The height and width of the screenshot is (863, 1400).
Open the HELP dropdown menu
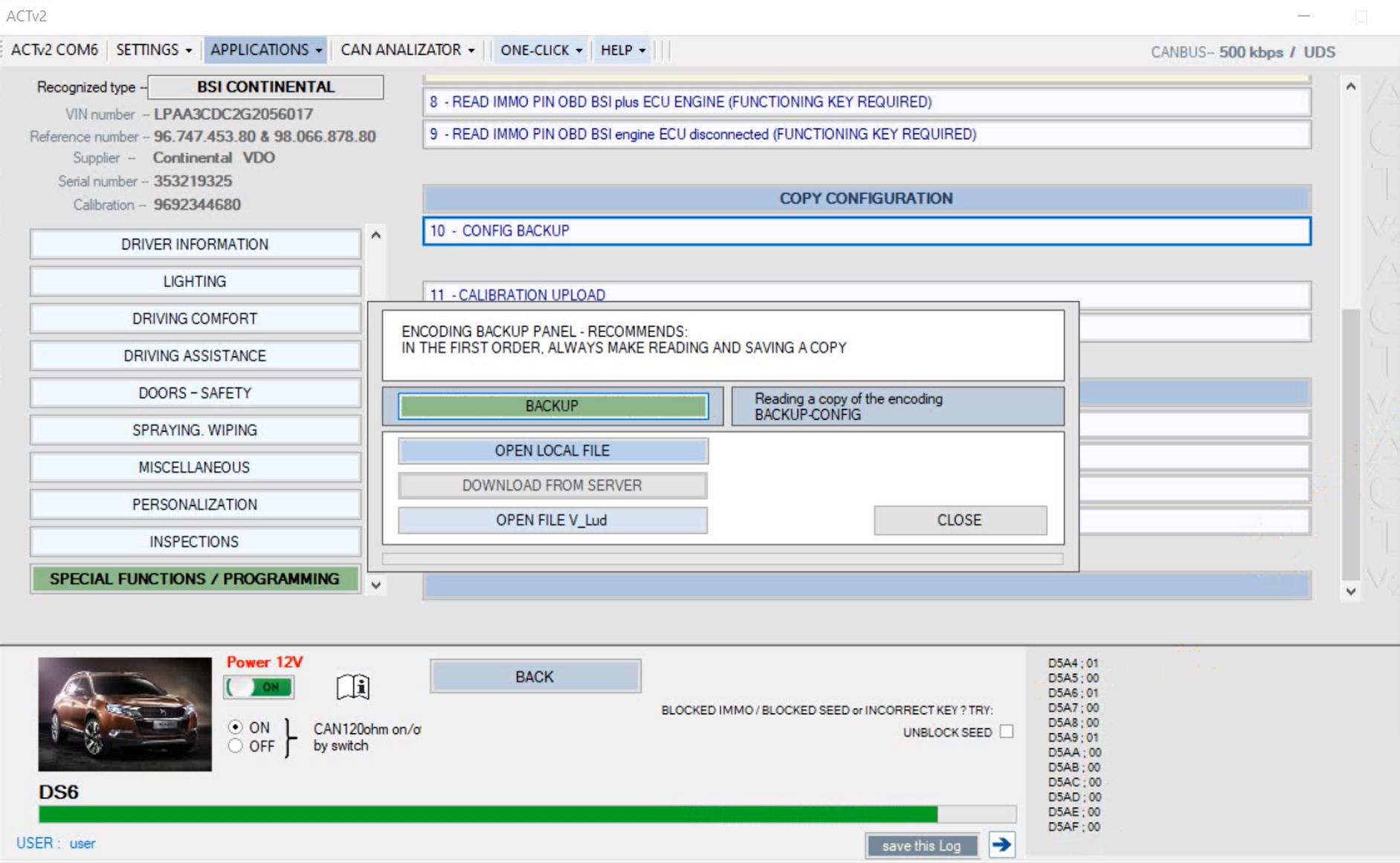pyautogui.click(x=623, y=50)
